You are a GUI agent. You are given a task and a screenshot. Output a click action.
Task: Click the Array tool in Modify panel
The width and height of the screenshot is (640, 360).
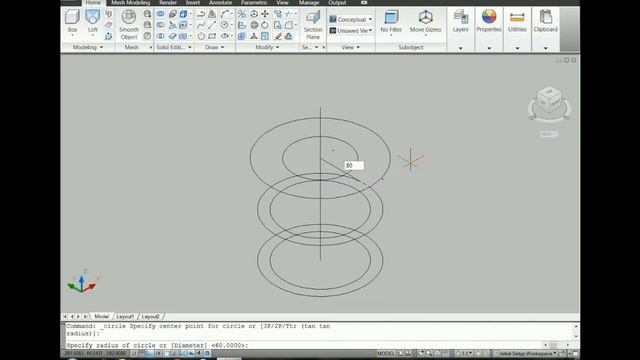pos(242,36)
